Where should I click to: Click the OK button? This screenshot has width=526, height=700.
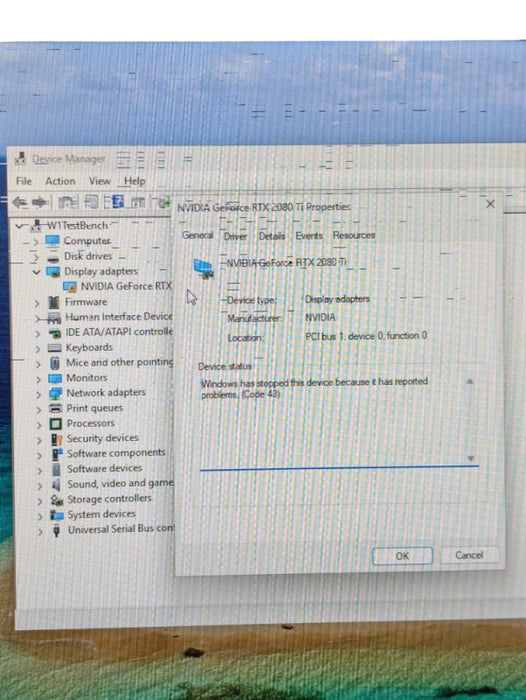point(402,556)
